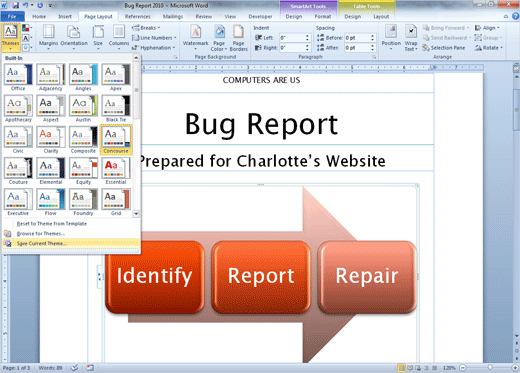Viewport: 520px width, 373px height.
Task: Open the Selection Pane
Action: tap(444, 48)
